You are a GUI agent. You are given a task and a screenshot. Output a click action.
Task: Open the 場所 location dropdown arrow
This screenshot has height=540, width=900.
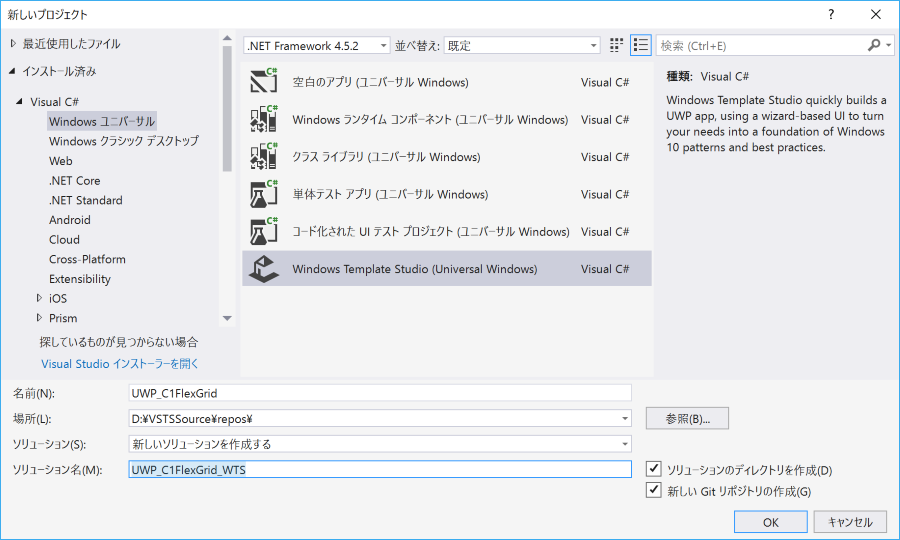click(x=624, y=419)
